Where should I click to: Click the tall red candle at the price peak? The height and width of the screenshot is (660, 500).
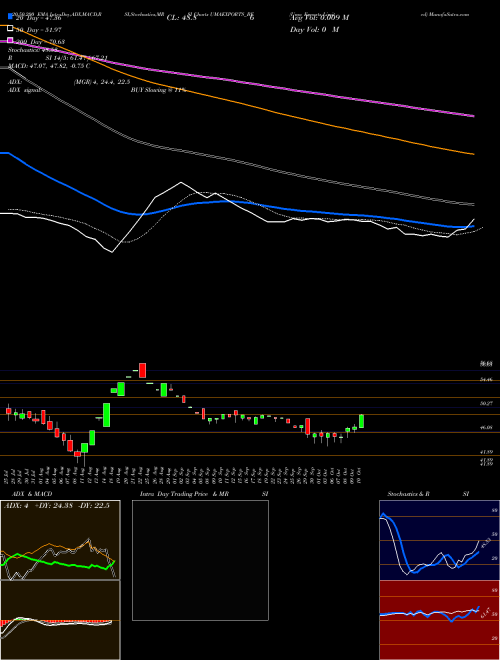pos(143,370)
